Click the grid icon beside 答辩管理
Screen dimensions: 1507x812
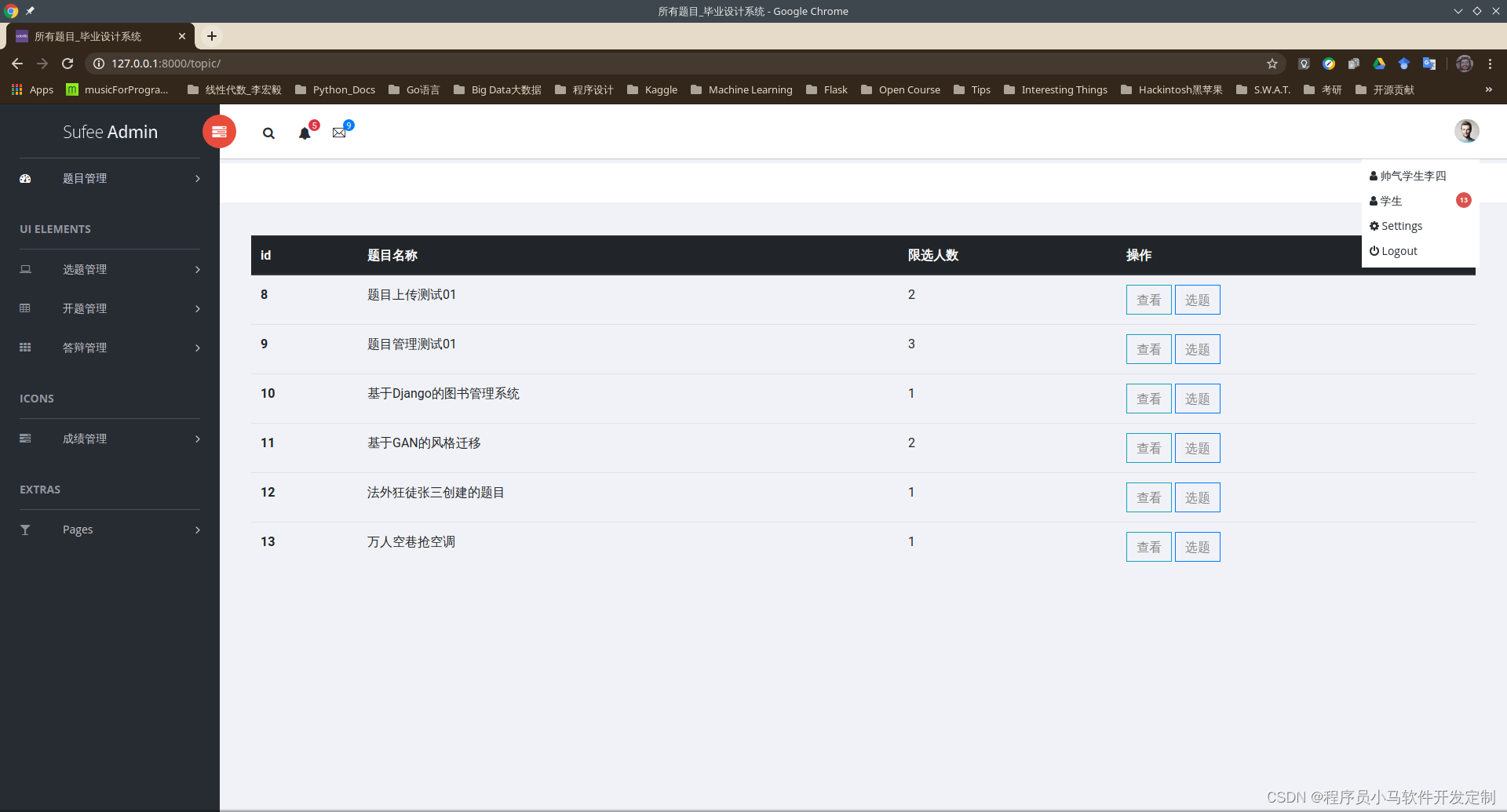25,348
